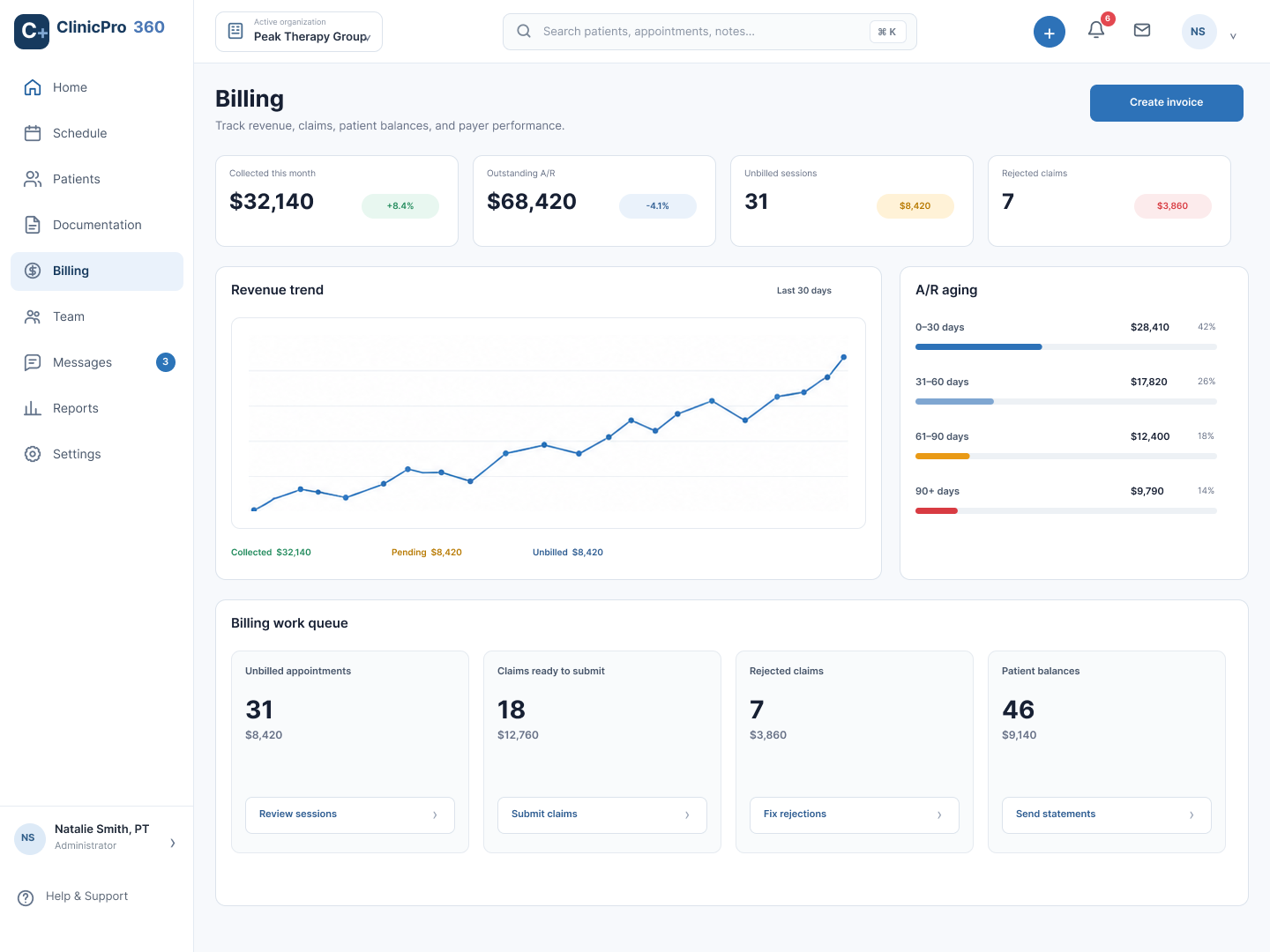Click arrow icon on Send statements
The height and width of the screenshot is (952, 1270).
[x=1192, y=815]
